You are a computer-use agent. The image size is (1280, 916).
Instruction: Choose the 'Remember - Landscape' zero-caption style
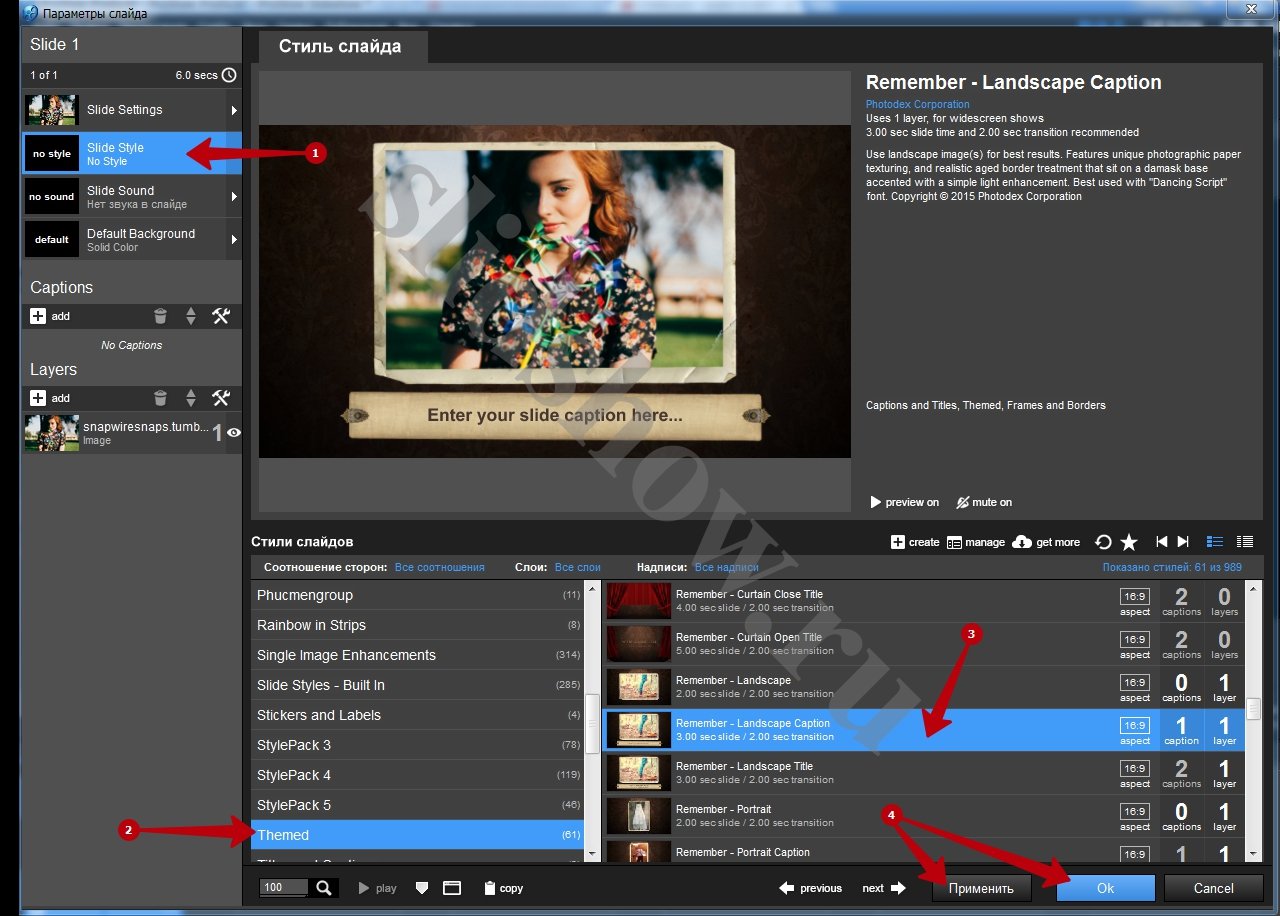coord(925,687)
